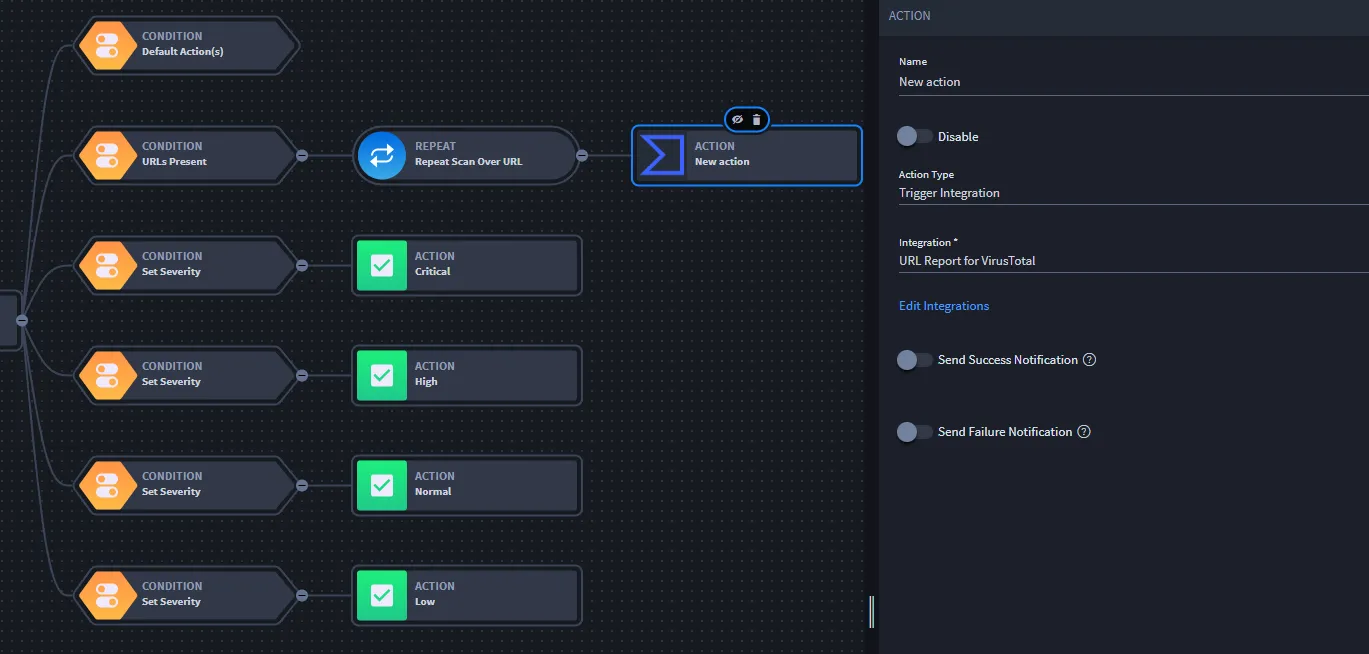Viewport: 1369px width, 654px height.
Task: Collapse the Set Severity branch leading to Low
Action: coord(302,595)
